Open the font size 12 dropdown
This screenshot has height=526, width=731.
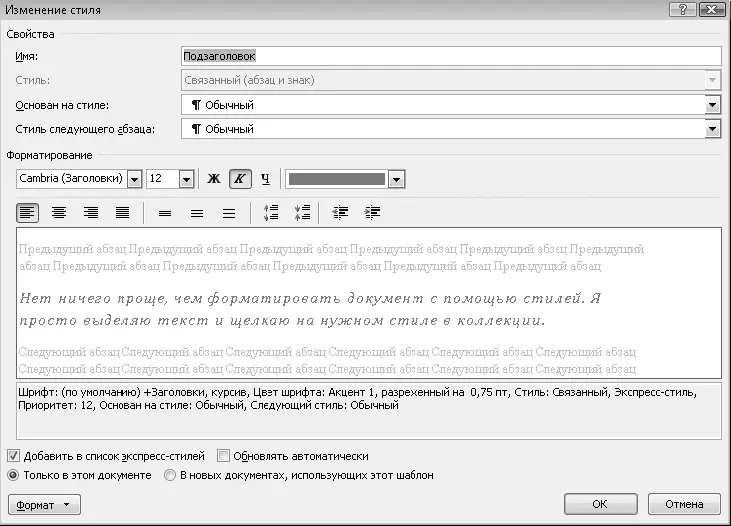click(186, 179)
